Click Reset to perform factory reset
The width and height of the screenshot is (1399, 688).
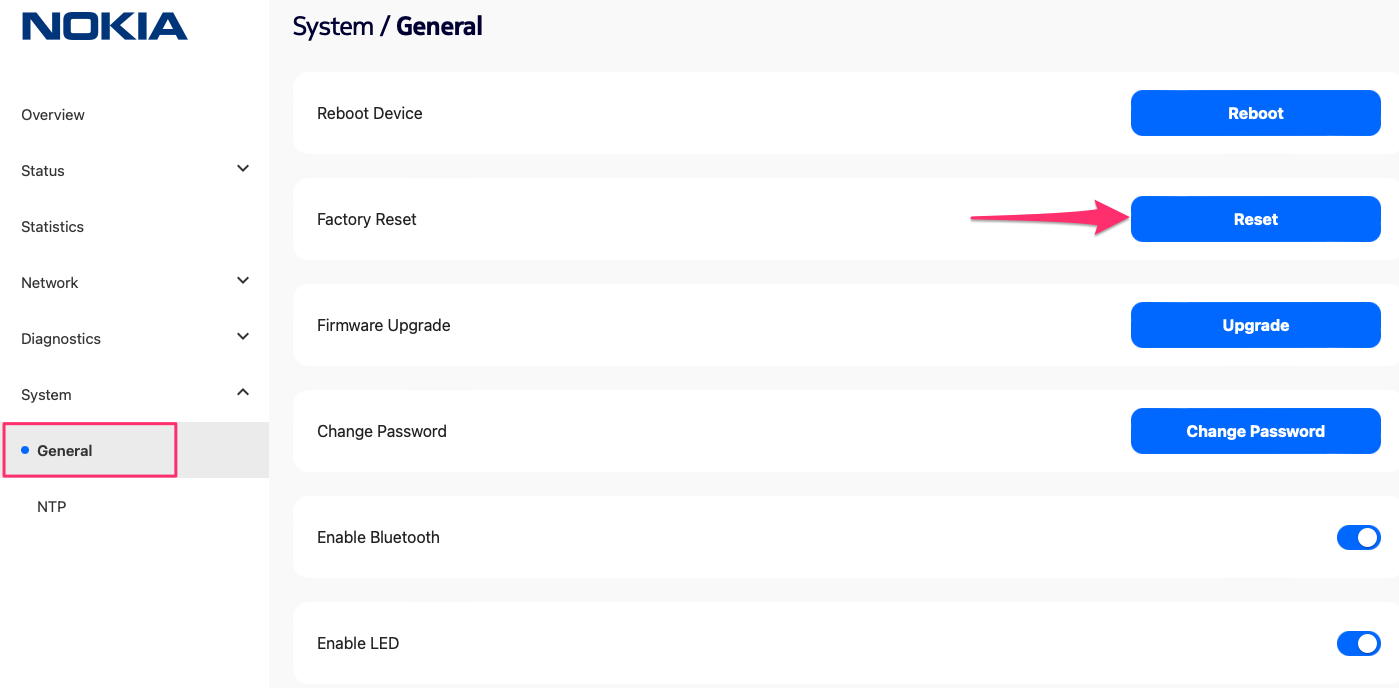coord(1255,219)
